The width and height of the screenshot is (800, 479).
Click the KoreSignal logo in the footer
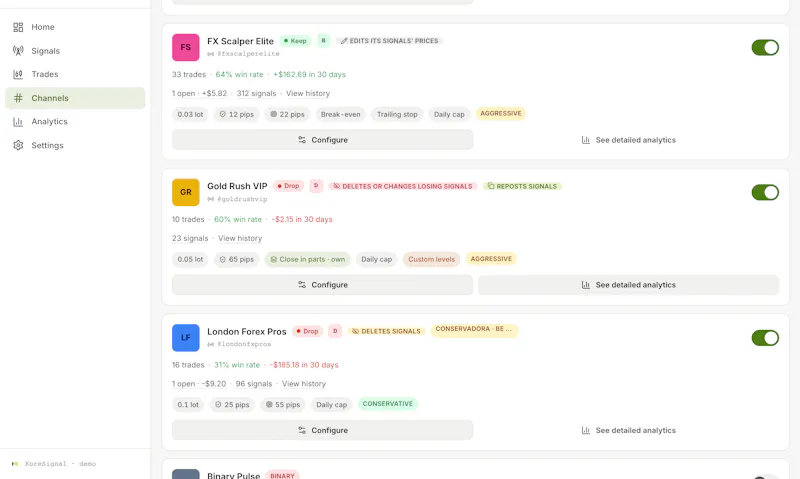pyautogui.click(x=15, y=464)
